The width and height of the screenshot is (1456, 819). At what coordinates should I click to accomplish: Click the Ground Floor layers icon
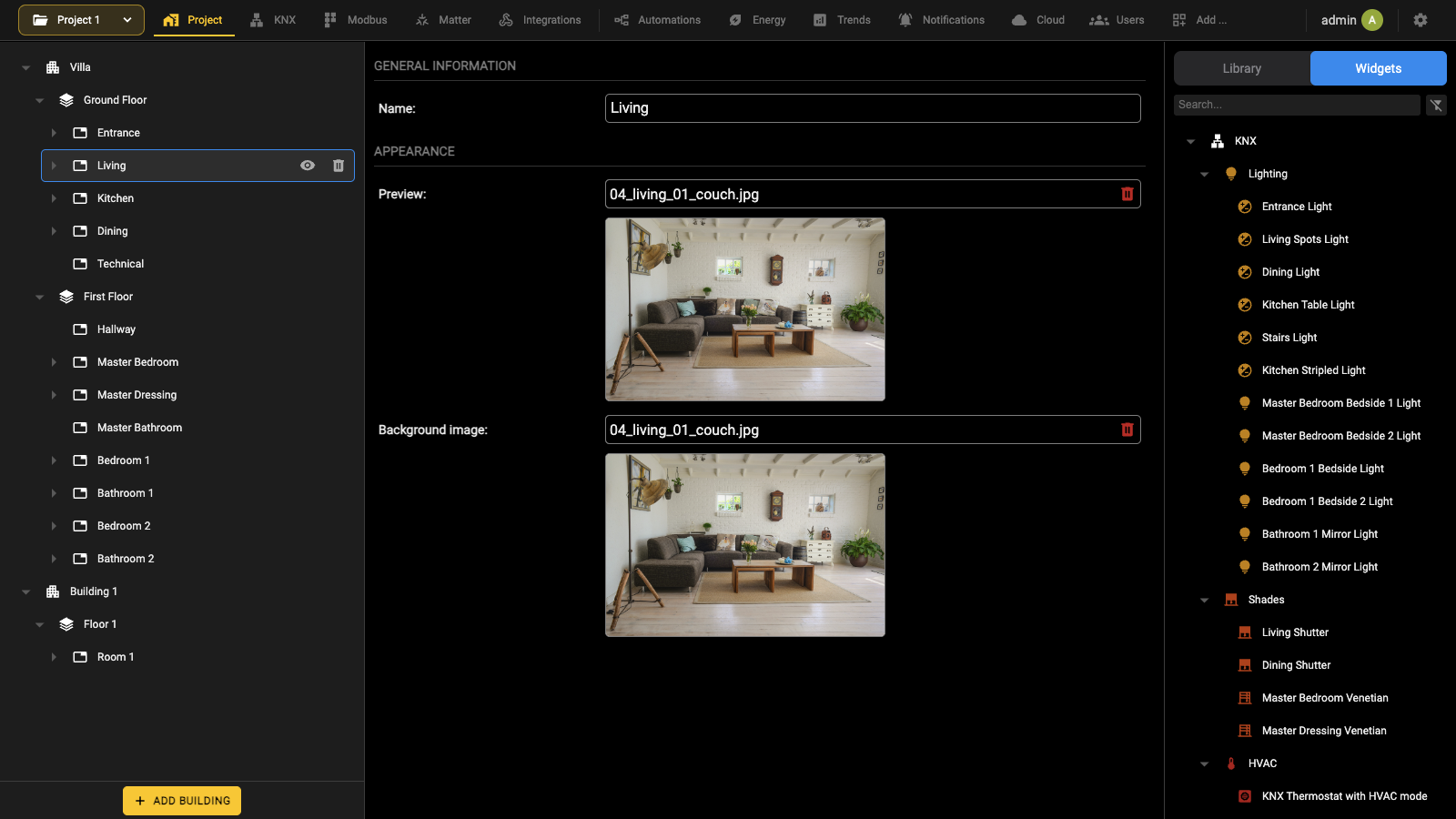coord(66,100)
